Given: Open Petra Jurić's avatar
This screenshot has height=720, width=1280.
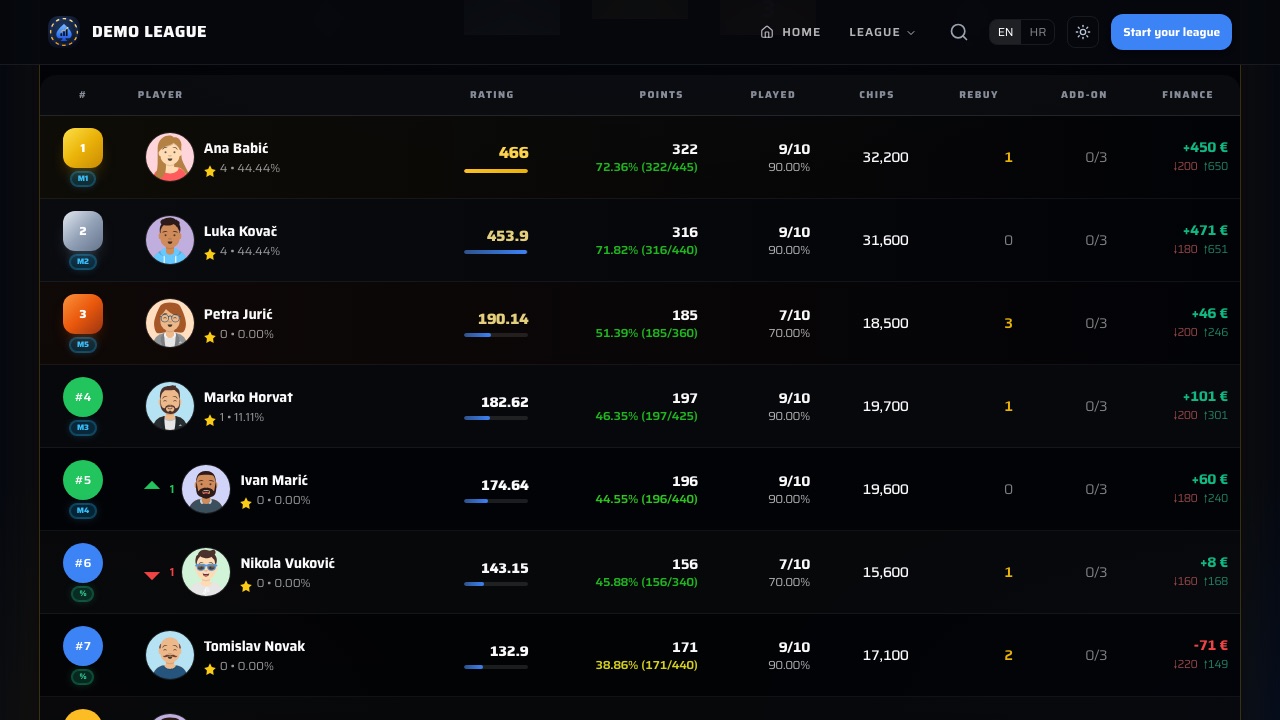Looking at the screenshot, I should pos(170,323).
